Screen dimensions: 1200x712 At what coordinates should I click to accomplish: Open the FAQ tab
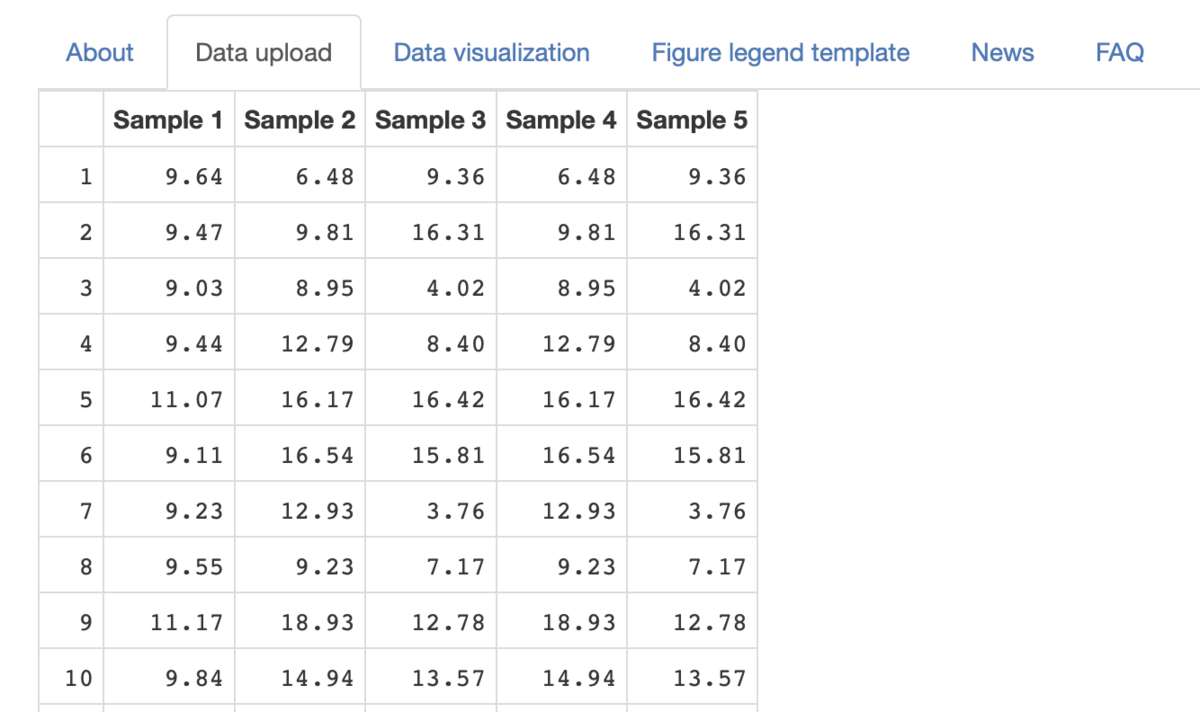click(x=1120, y=53)
